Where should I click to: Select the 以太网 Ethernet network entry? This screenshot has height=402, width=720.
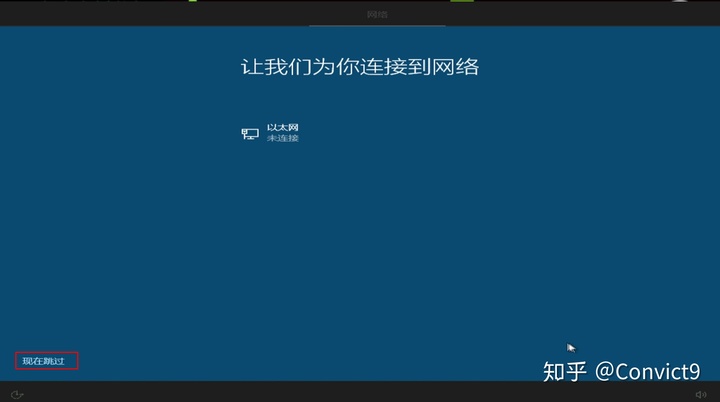[270, 133]
